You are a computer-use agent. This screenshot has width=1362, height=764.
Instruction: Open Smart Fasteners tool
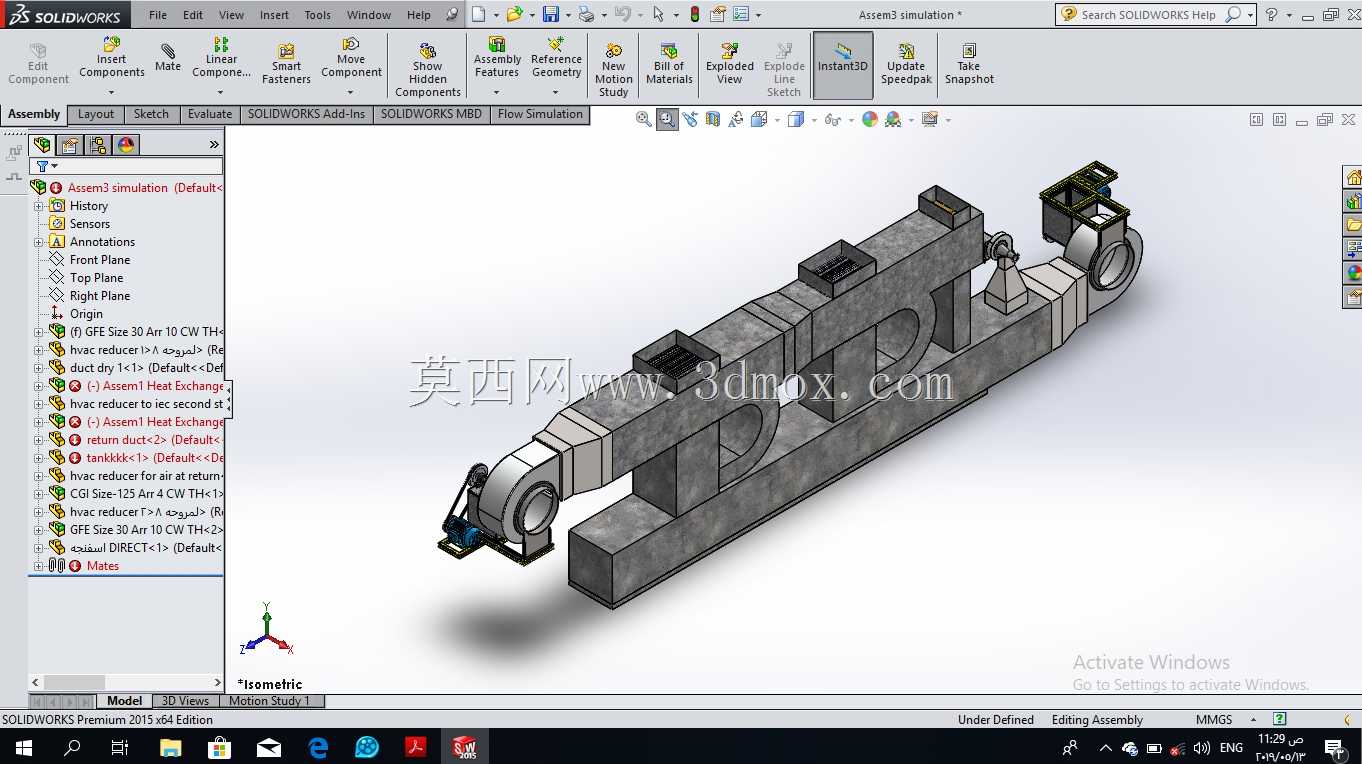pyautogui.click(x=286, y=65)
